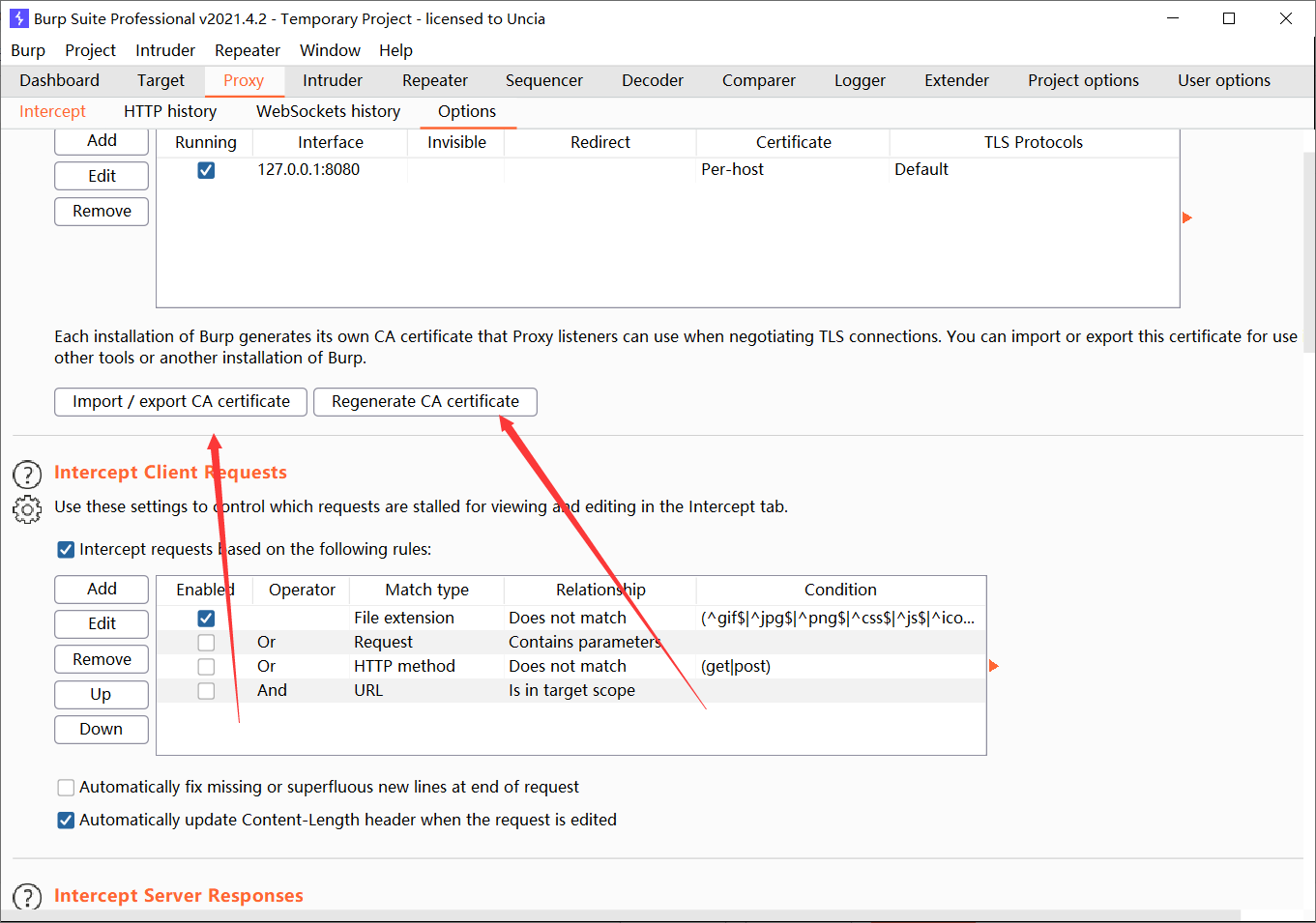This screenshot has width=1316, height=923.
Task: Click the vertical scrollbar on the right
Action: click(x=1309, y=251)
